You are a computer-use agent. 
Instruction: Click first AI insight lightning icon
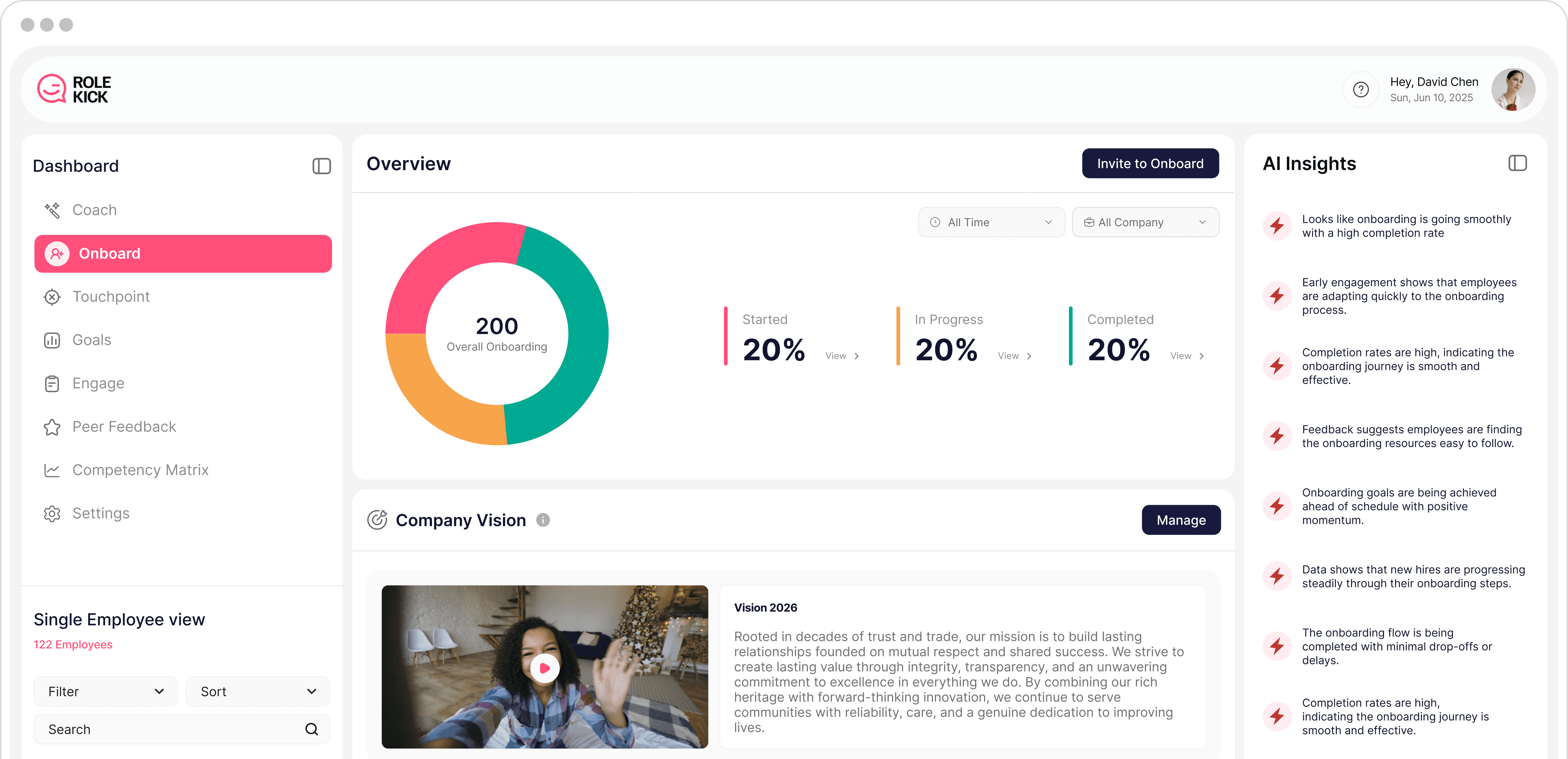1277,226
